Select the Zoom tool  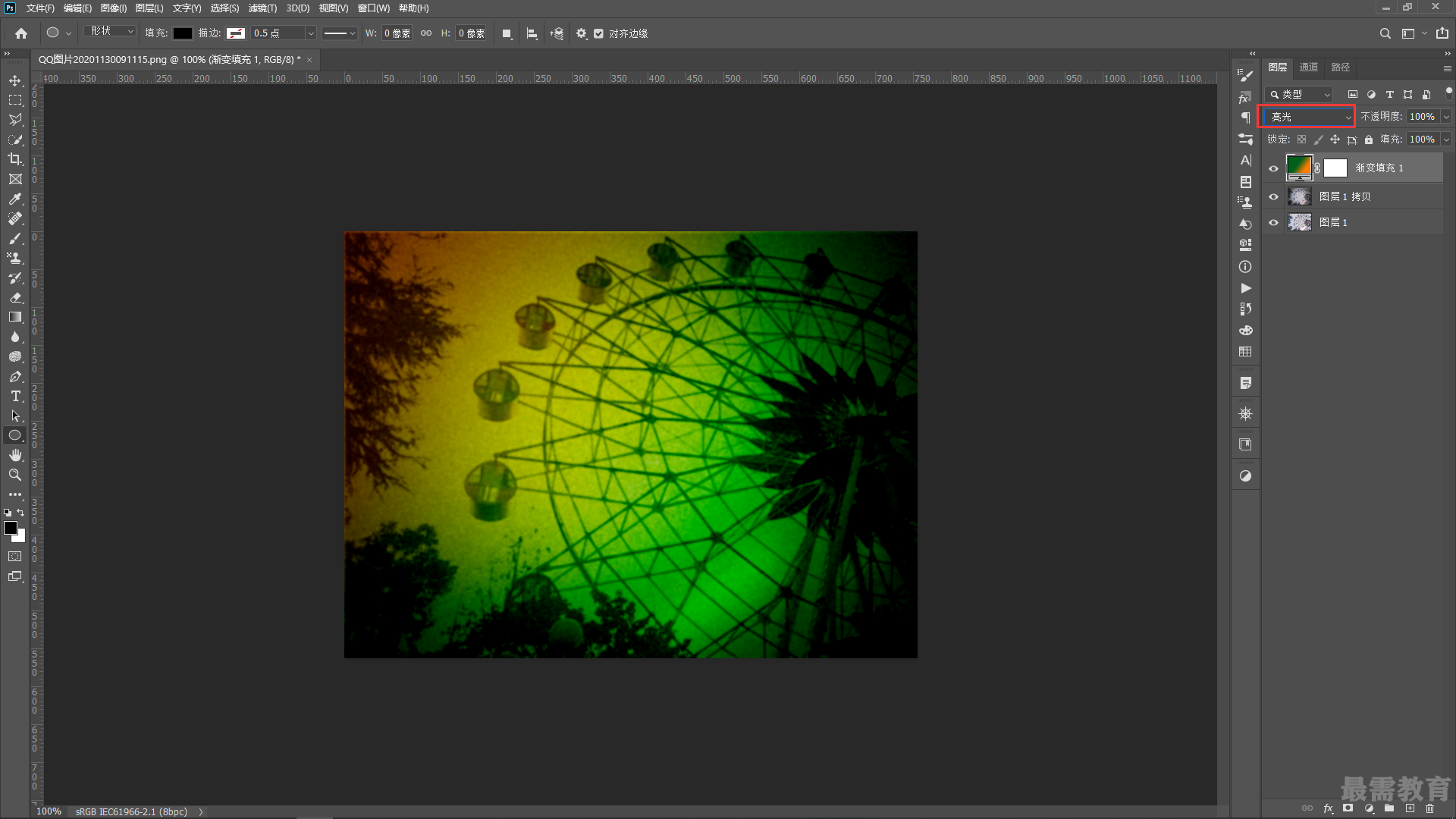[x=15, y=475]
